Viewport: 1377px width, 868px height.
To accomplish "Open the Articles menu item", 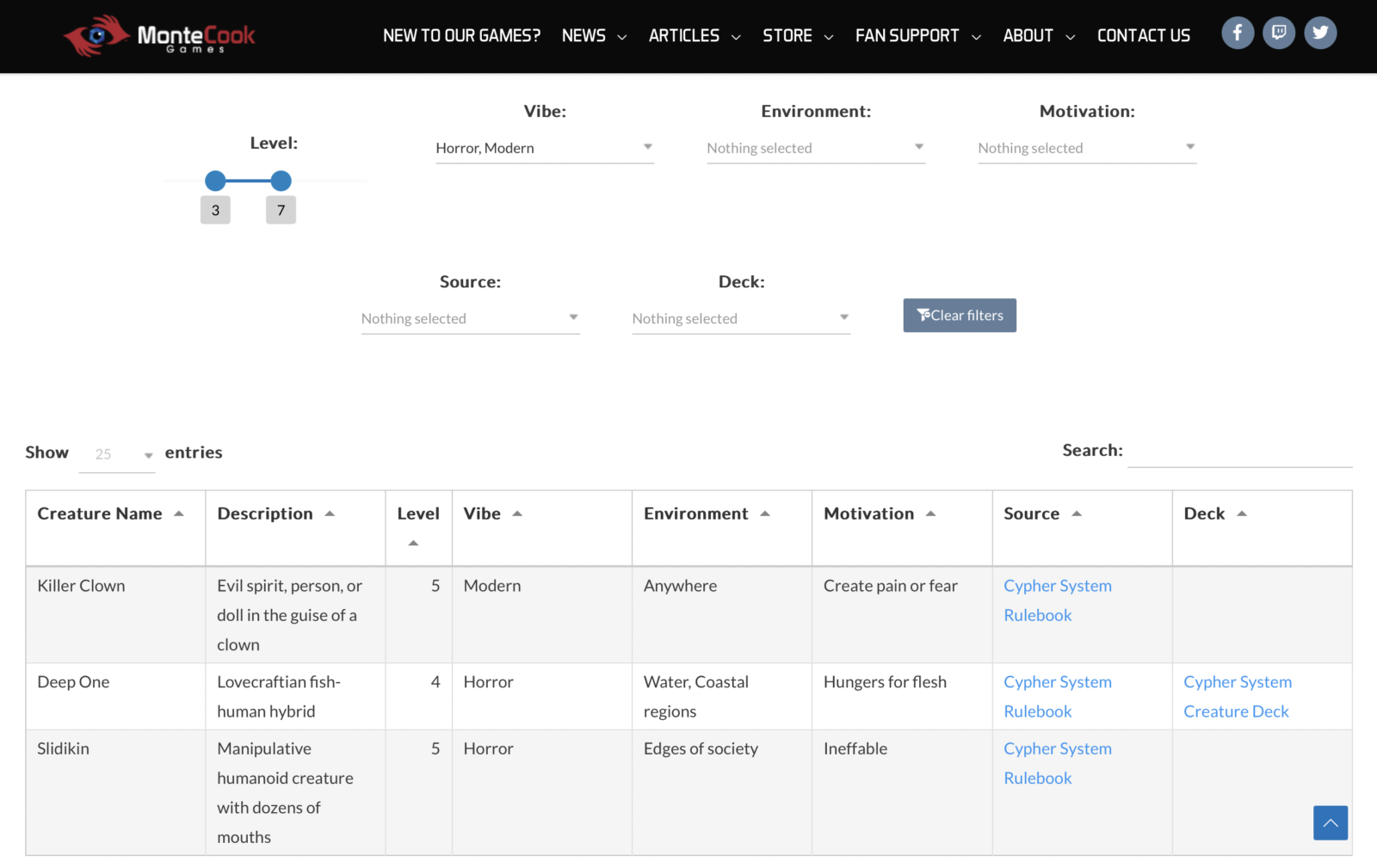I will 684,35.
